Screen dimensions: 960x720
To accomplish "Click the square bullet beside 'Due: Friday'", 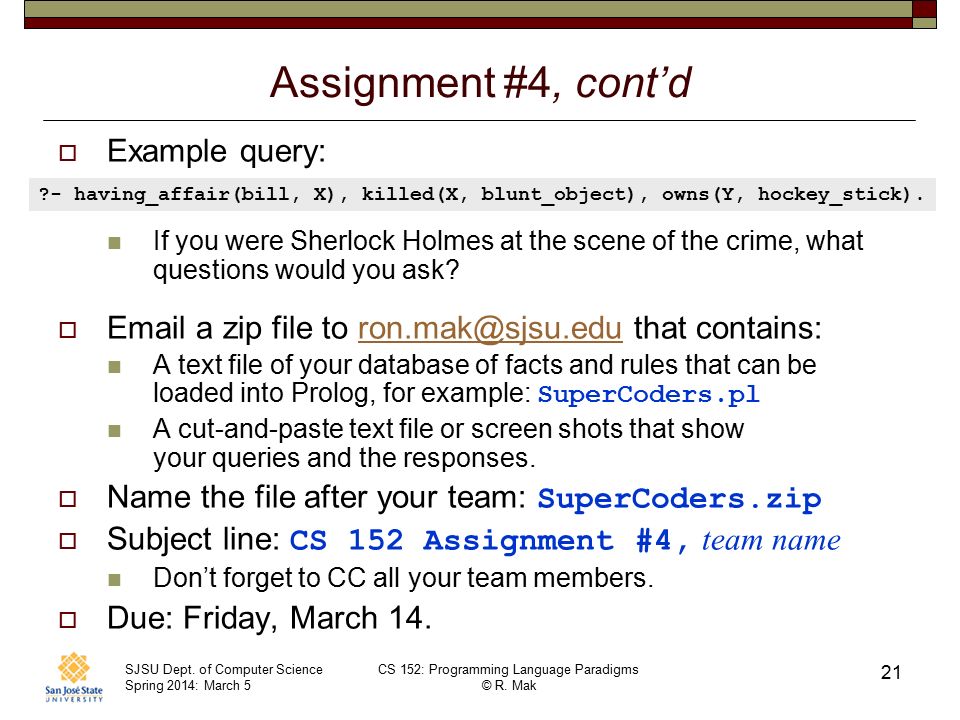I will (x=68, y=620).
